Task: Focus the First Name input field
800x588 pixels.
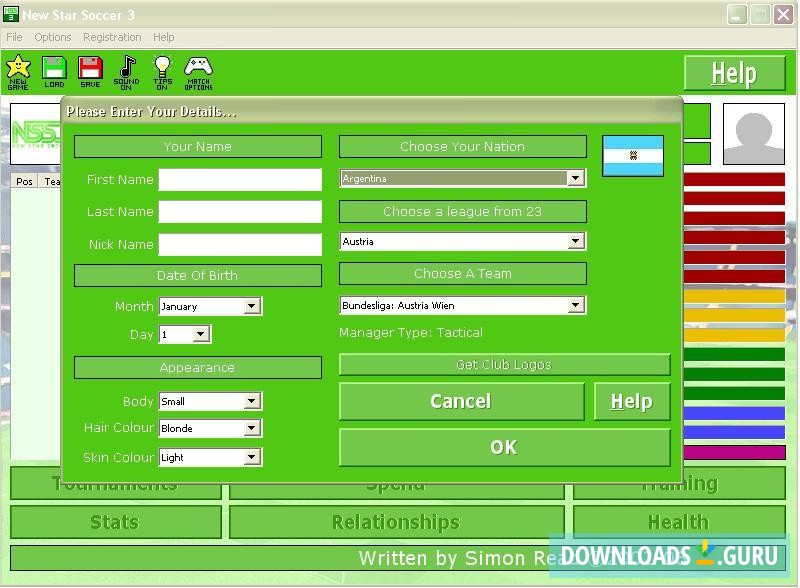Action: pos(240,180)
